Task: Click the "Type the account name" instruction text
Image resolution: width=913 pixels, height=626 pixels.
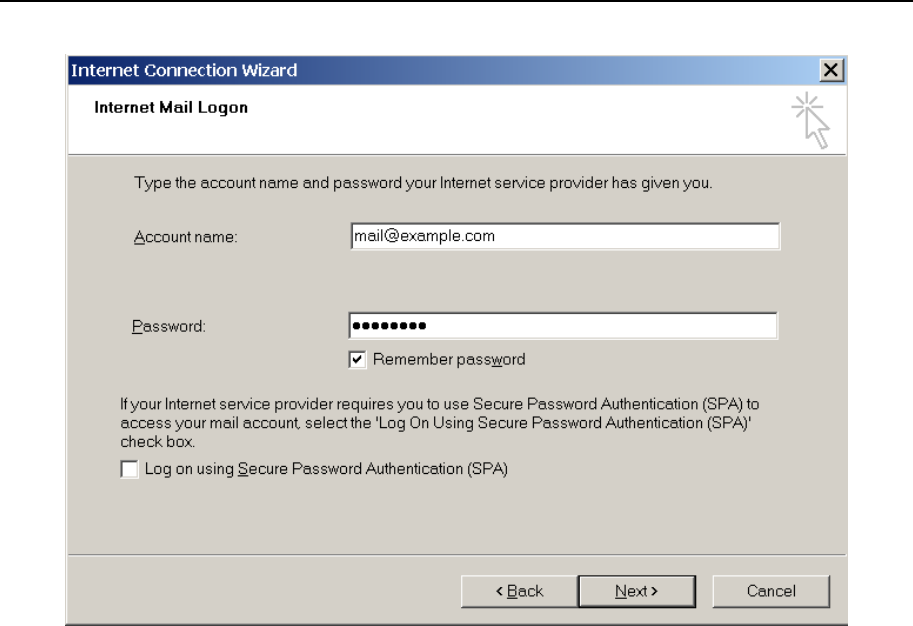Action: pos(422,185)
